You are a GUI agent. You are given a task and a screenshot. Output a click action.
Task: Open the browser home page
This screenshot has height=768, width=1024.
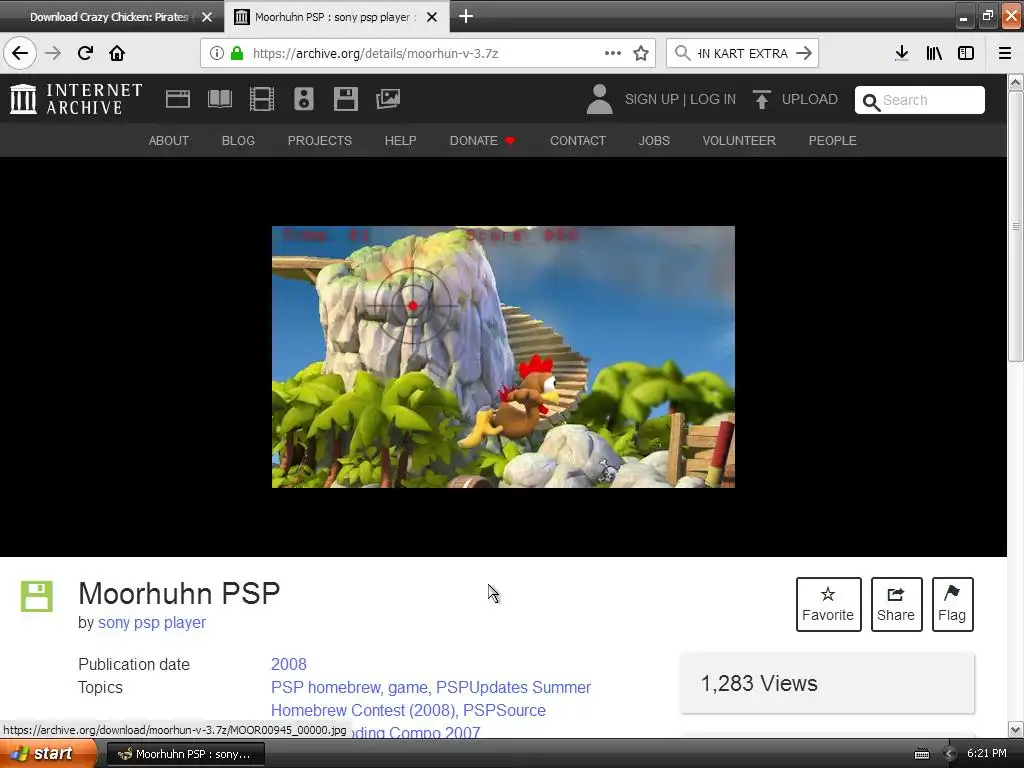click(117, 53)
